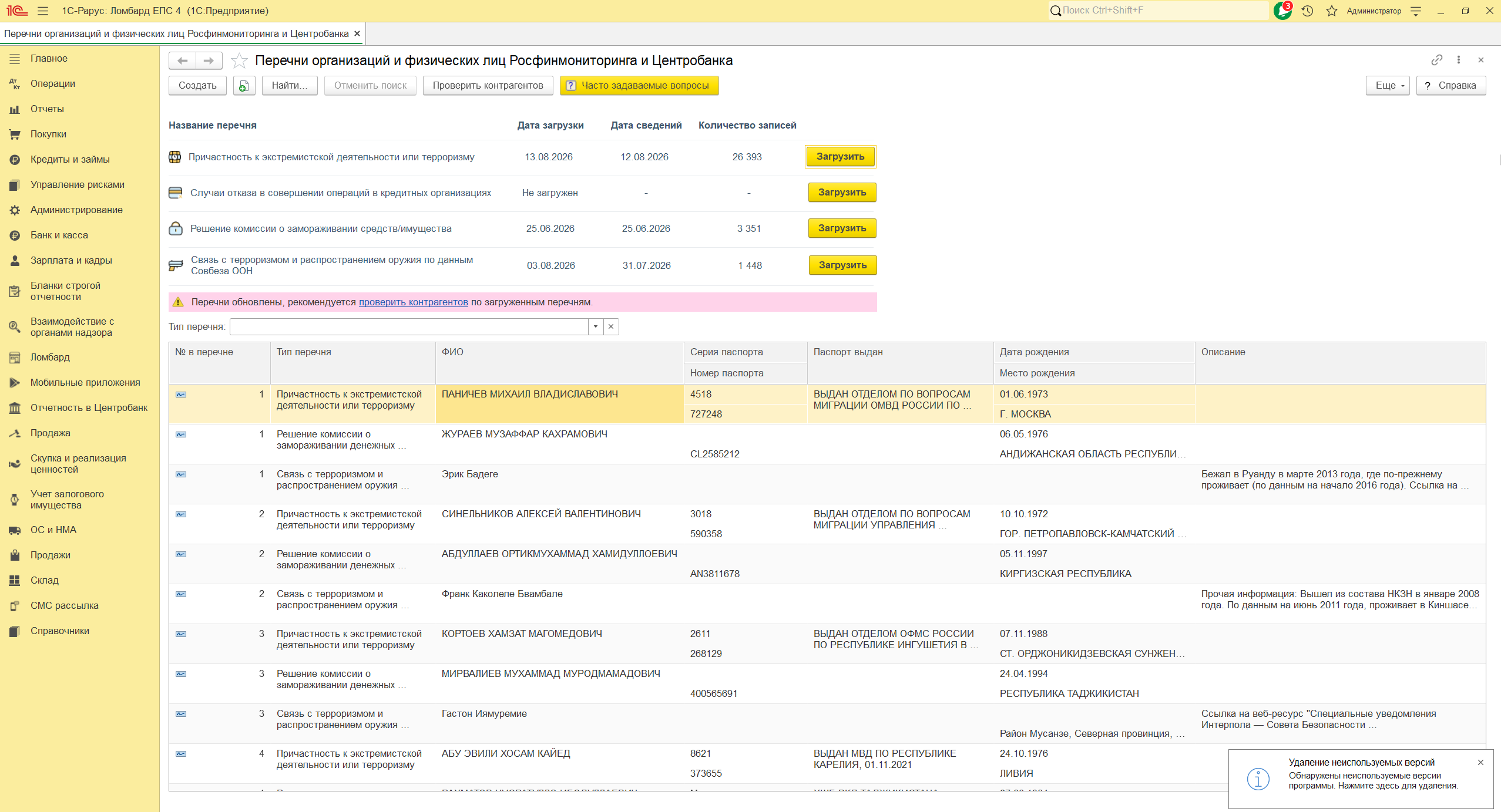
Task: Load the Совбез ООН list with Загрузить
Action: click(842, 265)
